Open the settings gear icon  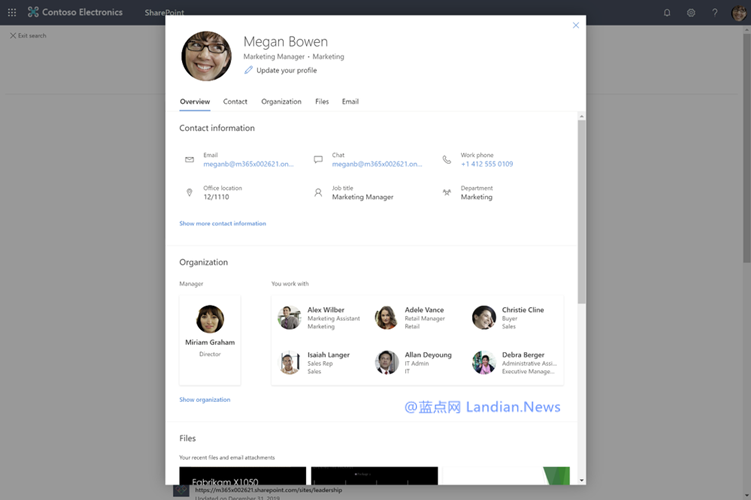tap(691, 13)
